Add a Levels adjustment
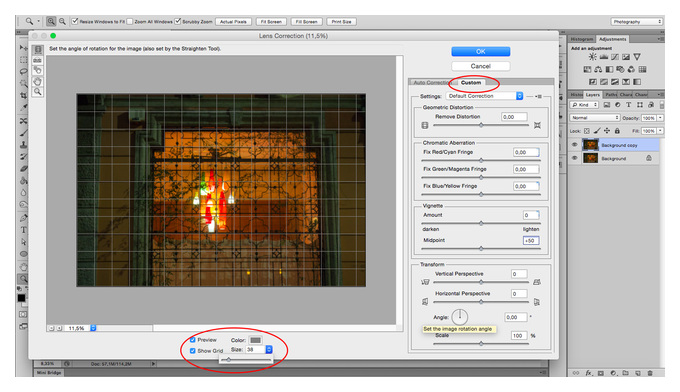 pyautogui.click(x=604, y=57)
